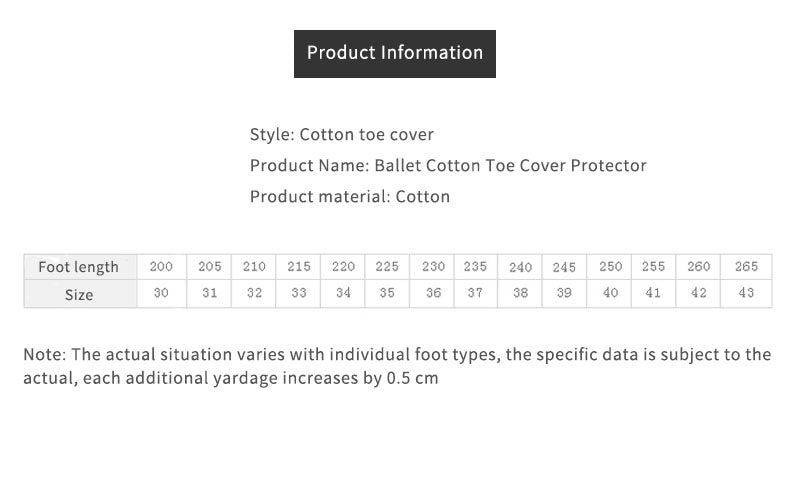Viewport: 790px width, 483px height.
Task: Click foot length cell 265
Action: pos(746,267)
